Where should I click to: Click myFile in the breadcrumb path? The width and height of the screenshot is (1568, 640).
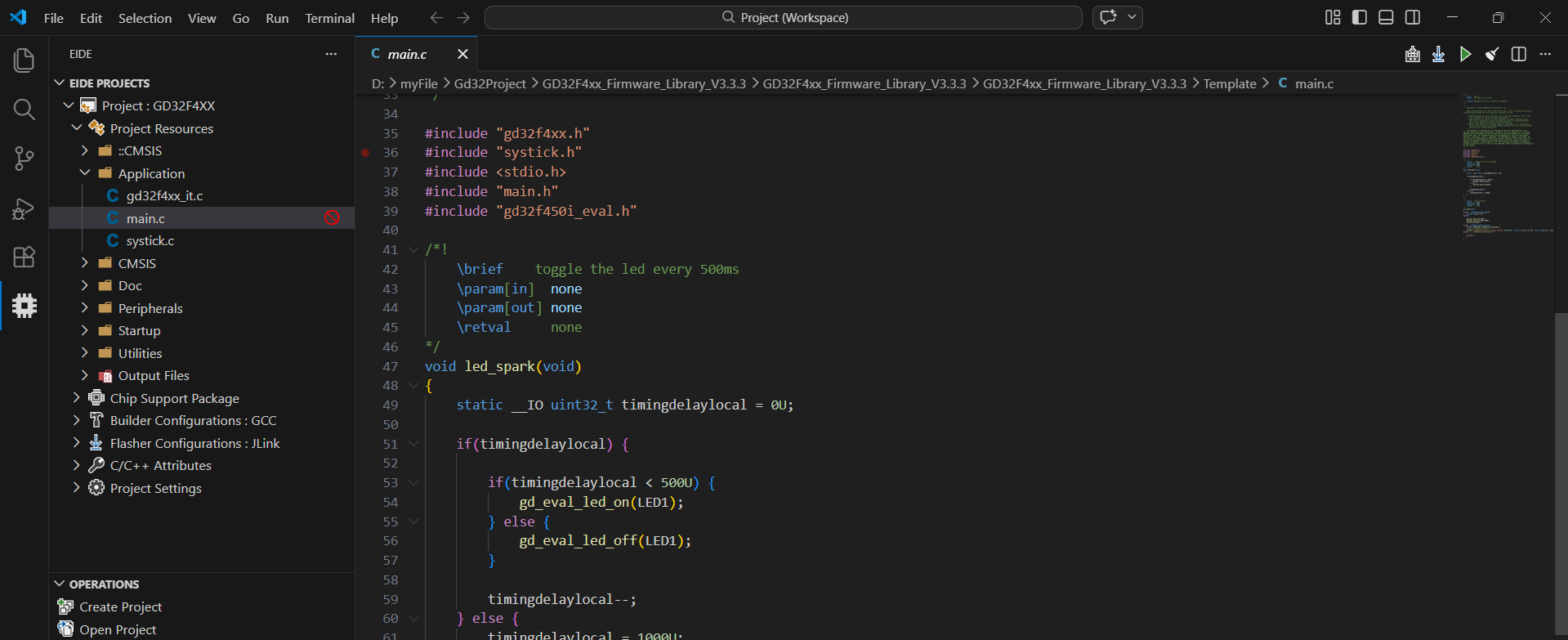click(419, 83)
